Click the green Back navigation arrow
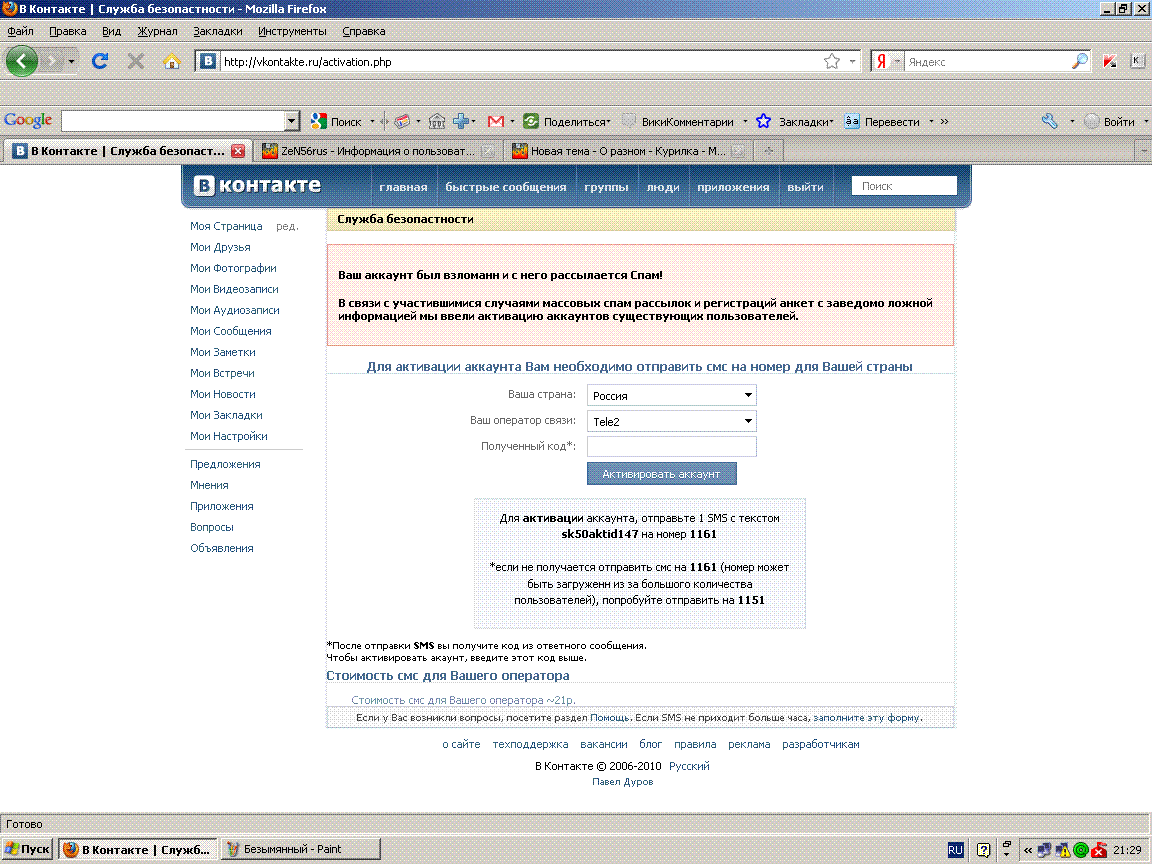The width and height of the screenshot is (1152, 864). point(22,61)
